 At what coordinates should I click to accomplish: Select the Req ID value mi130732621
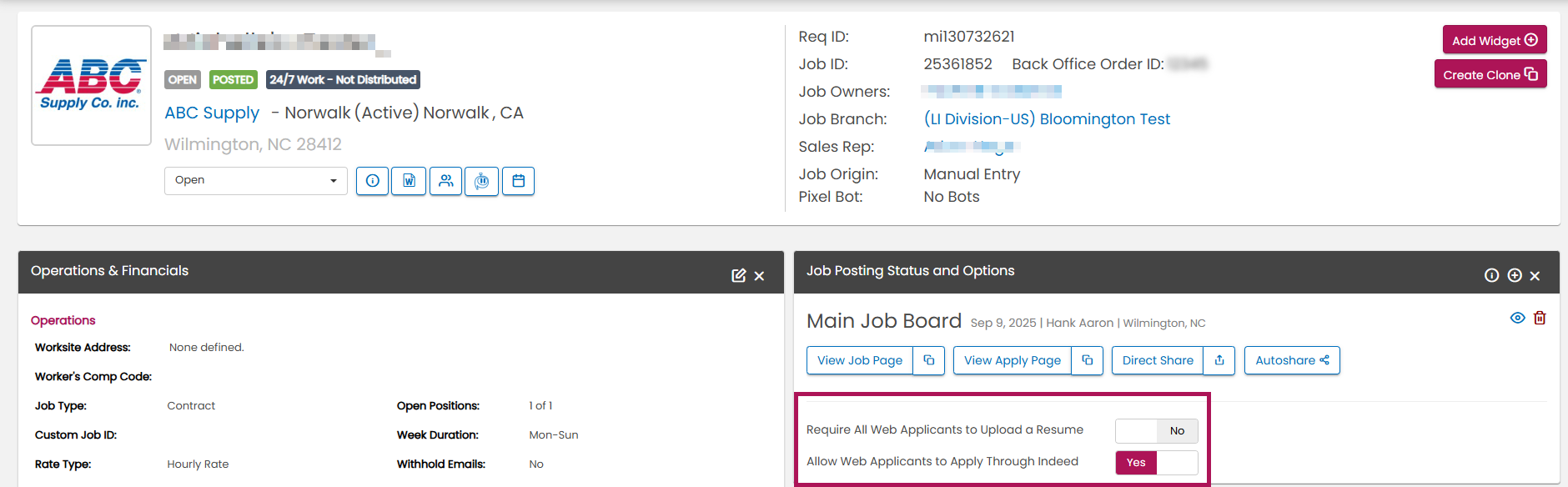(x=969, y=37)
